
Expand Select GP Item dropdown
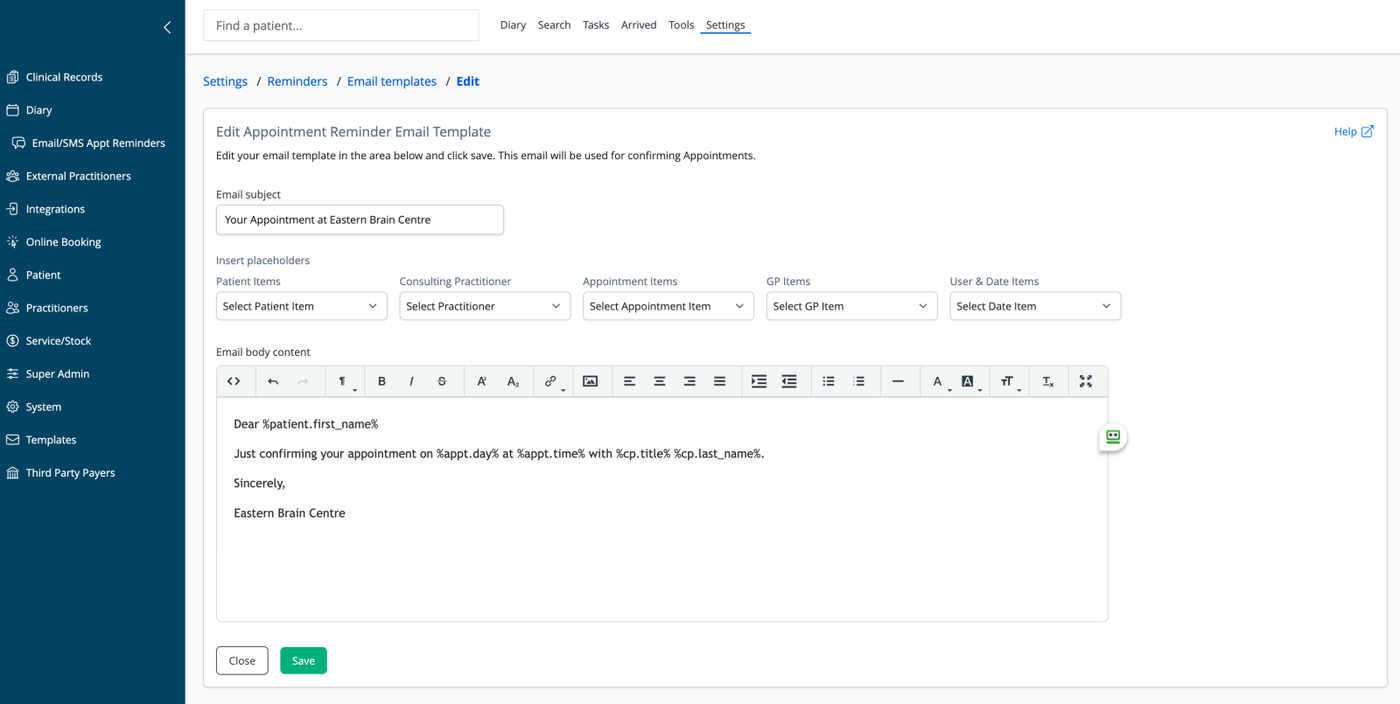(852, 306)
